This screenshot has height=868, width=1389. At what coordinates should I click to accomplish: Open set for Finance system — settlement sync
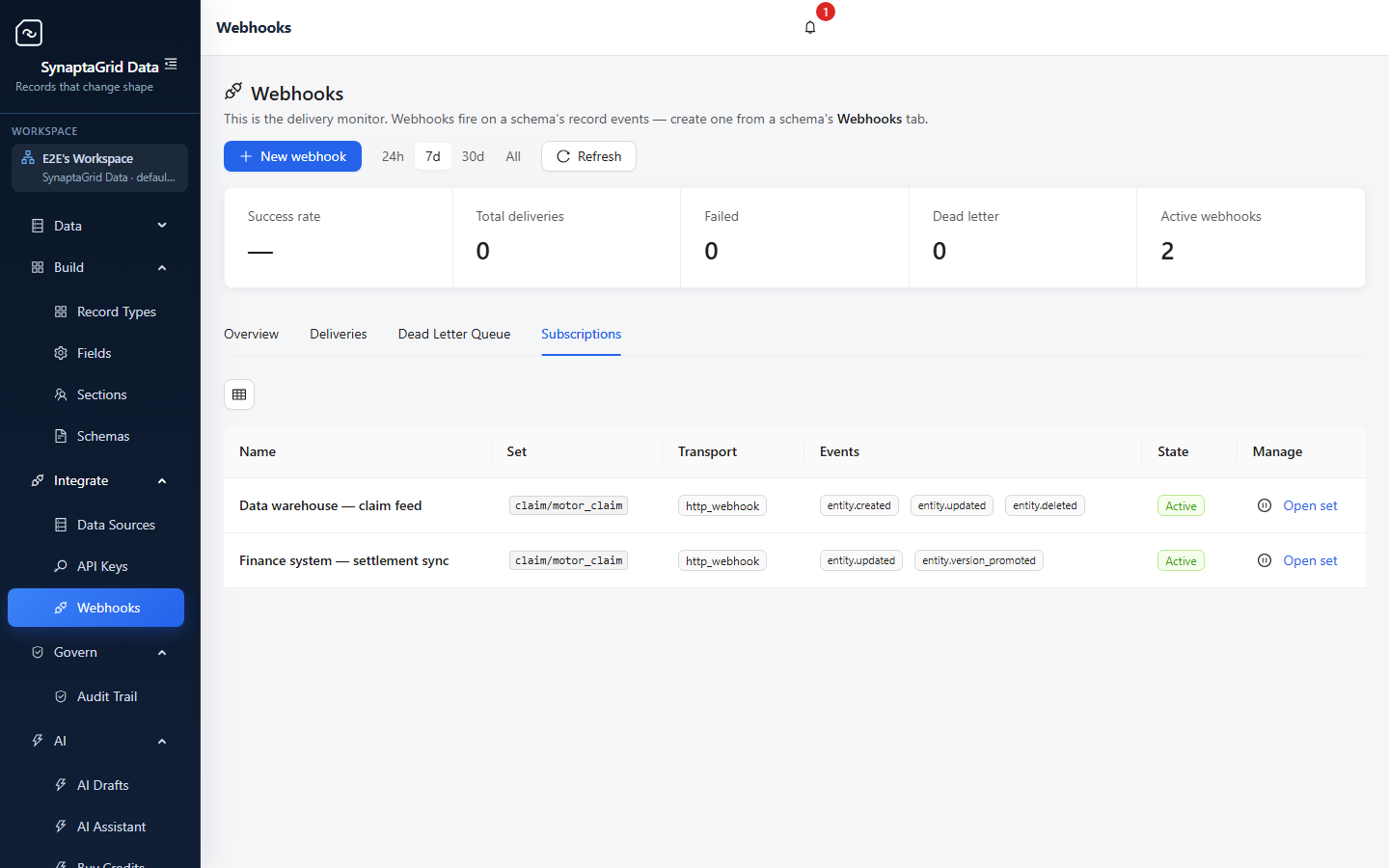pos(1310,560)
